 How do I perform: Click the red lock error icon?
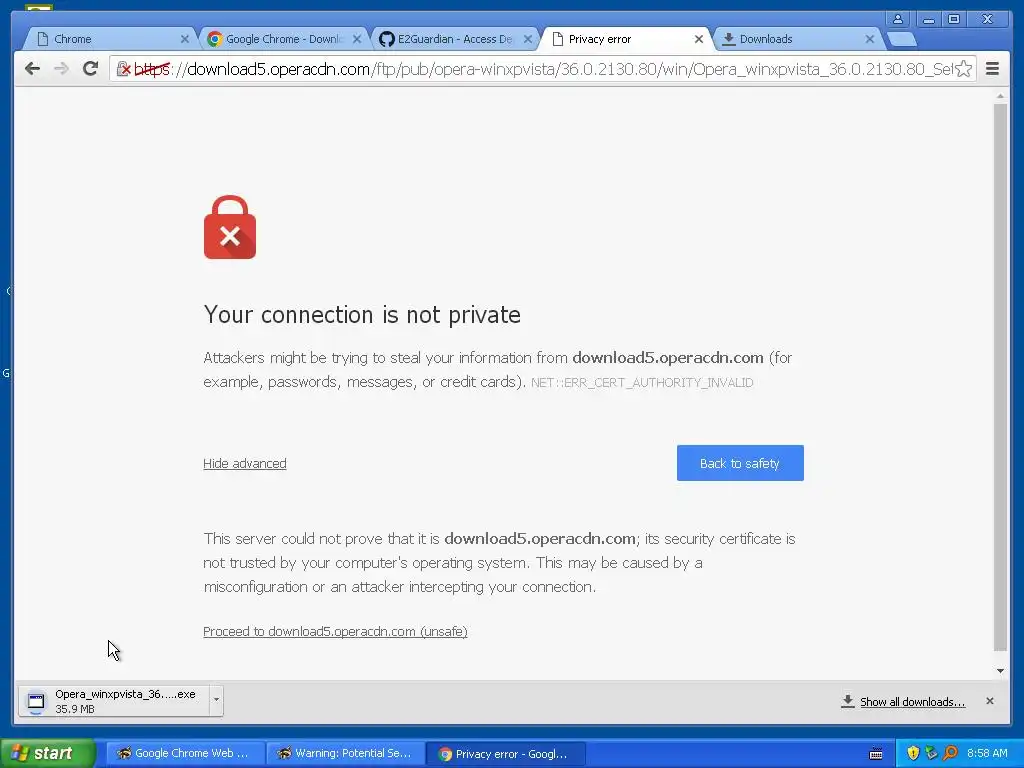click(x=230, y=227)
